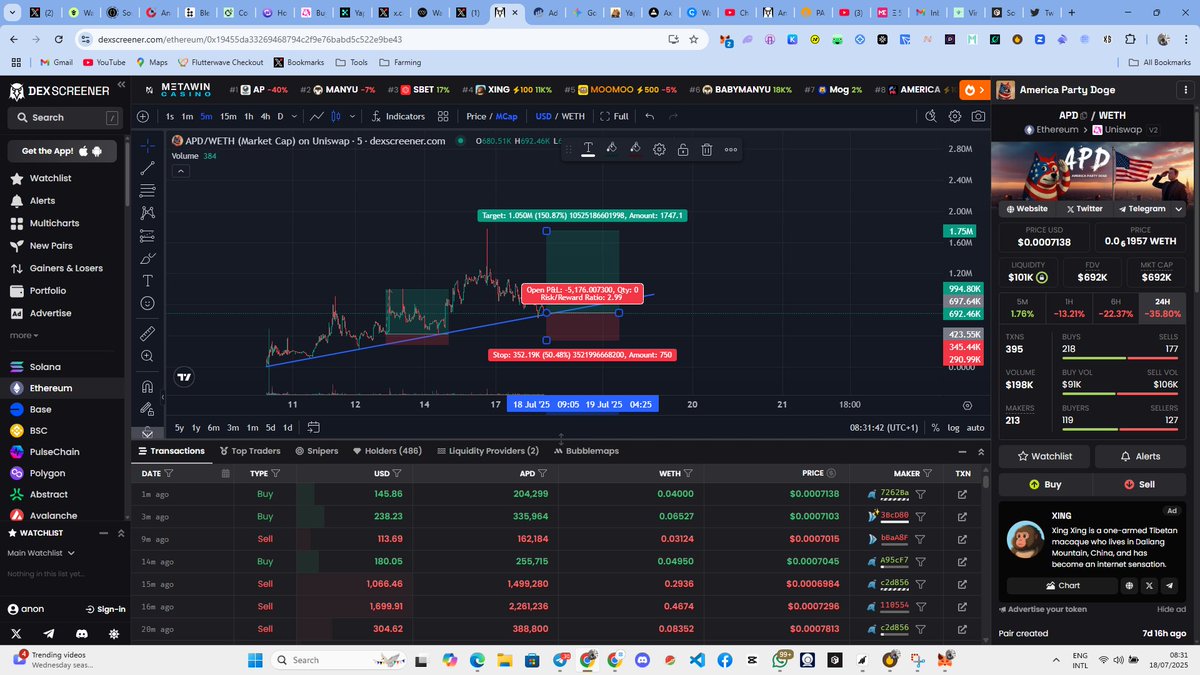Open more options in drawing toolbar
This screenshot has width=1200, height=675.
pos(731,149)
